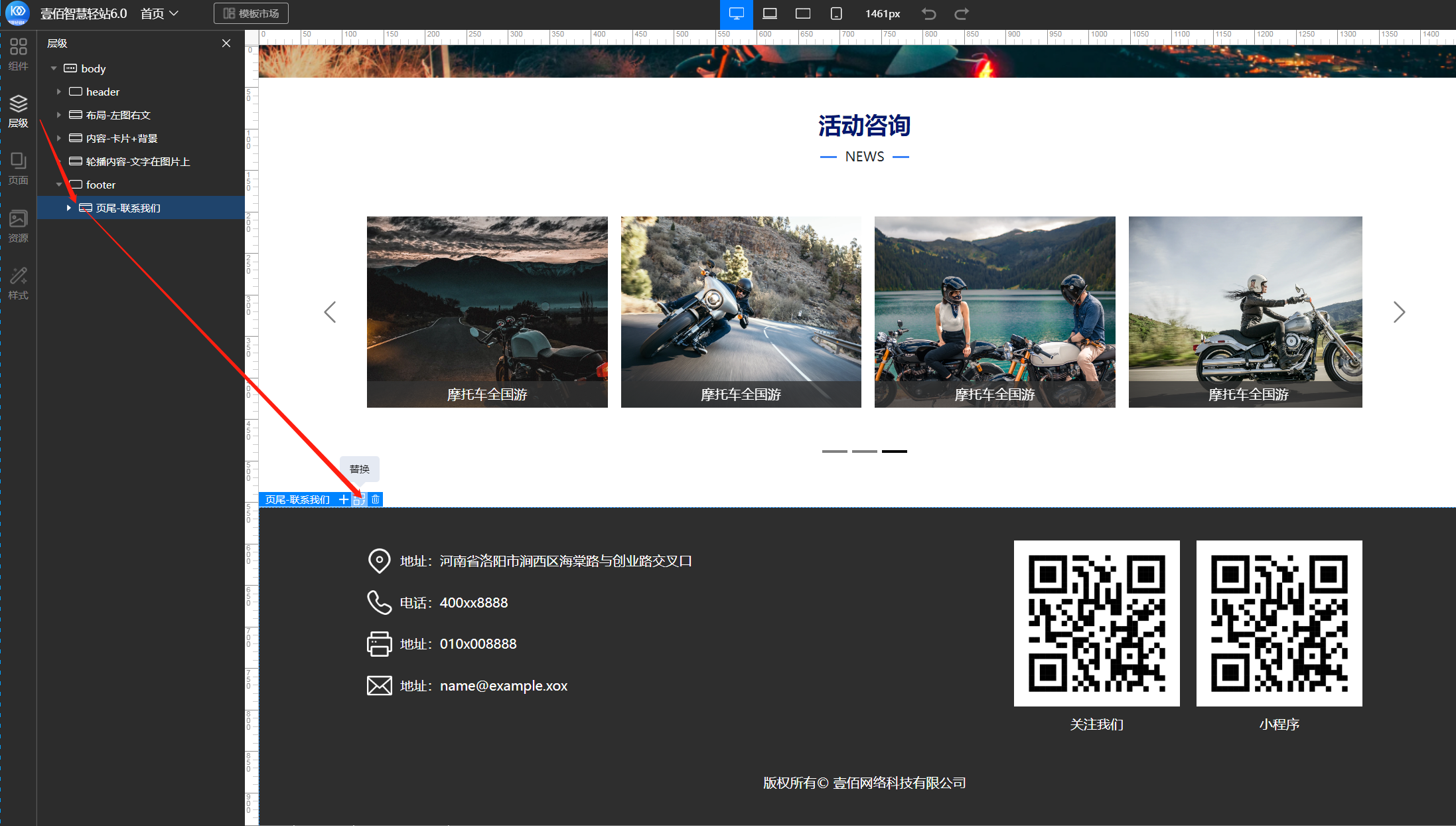Screen dimensions: 1456x826
Task: Open the 页面 pages panel
Action: point(18,169)
